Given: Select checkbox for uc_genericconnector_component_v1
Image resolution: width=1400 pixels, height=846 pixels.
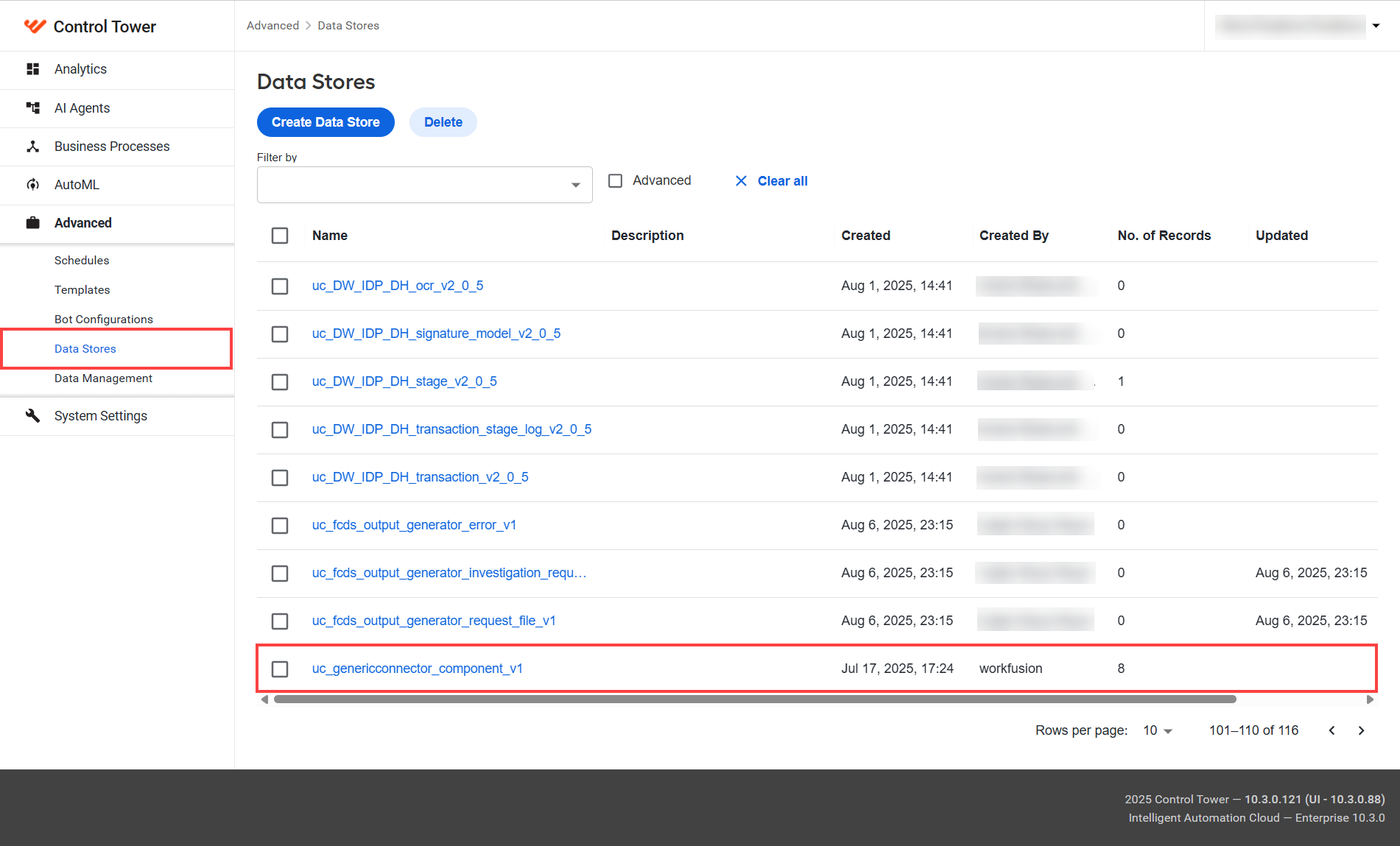Looking at the screenshot, I should [280, 669].
